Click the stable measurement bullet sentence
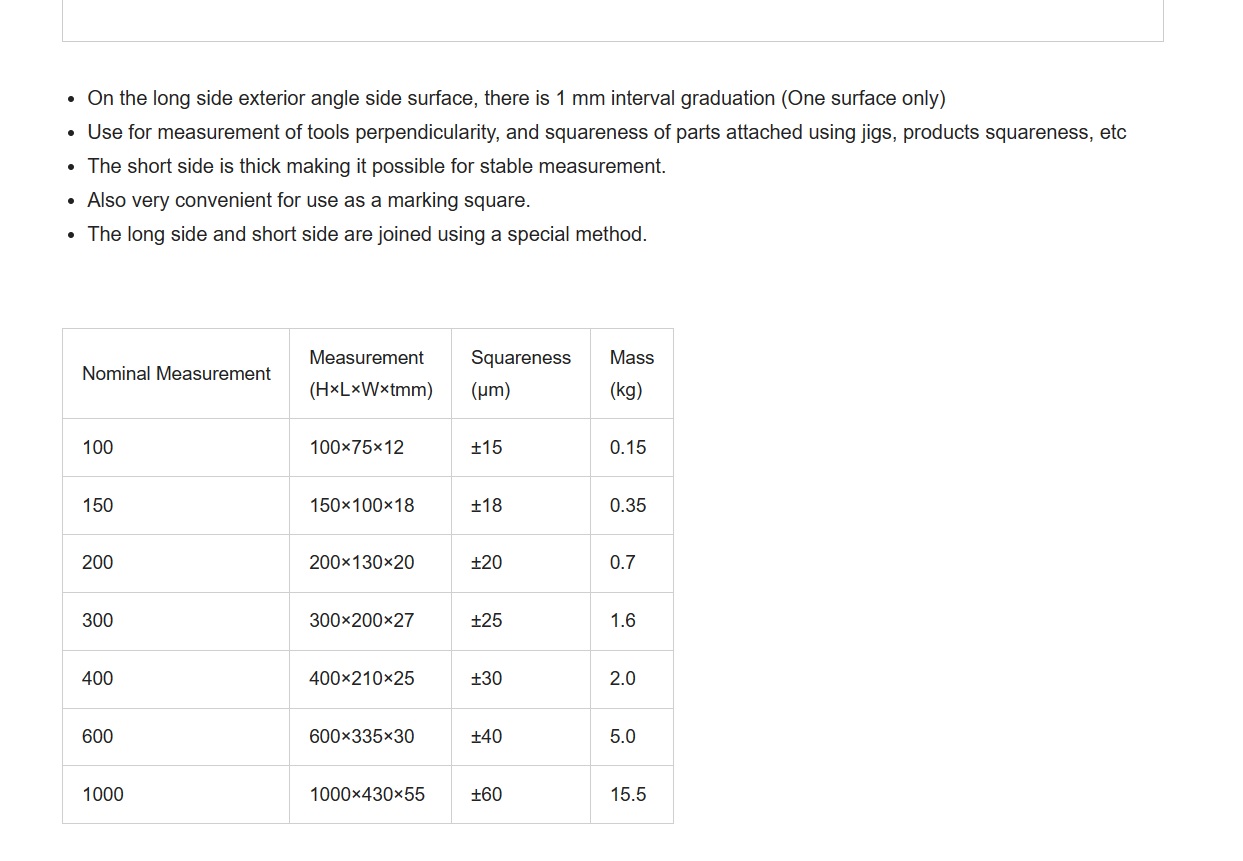 click(376, 166)
